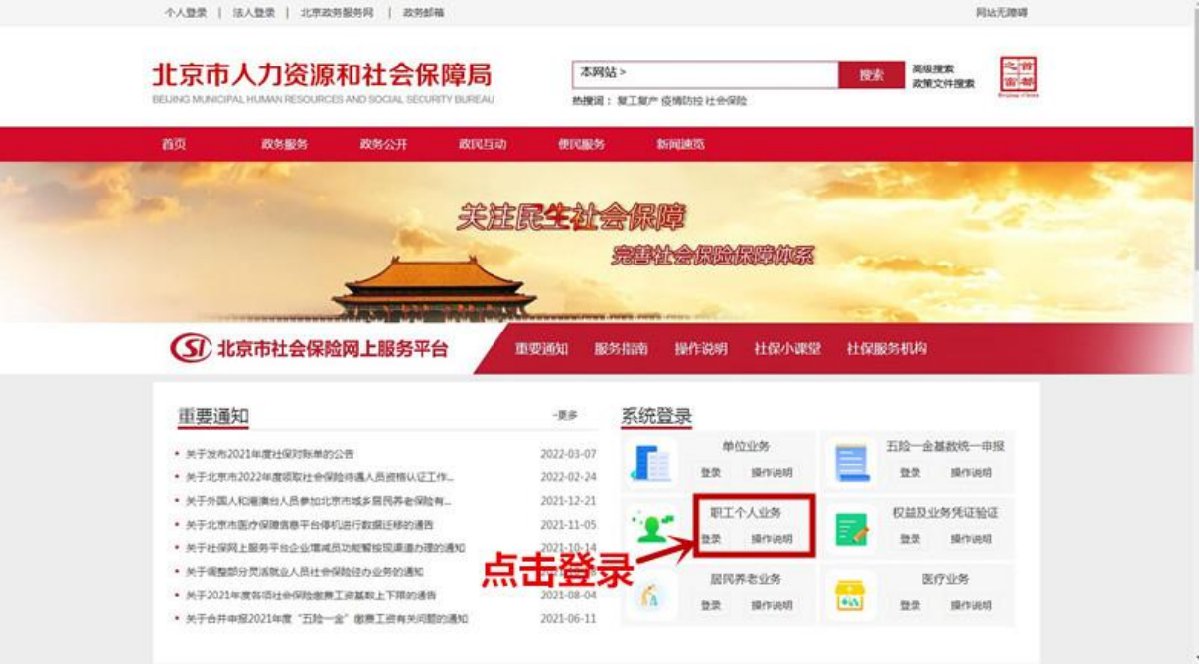This screenshot has width=1200, height=664.
Task: Click 操作说明 under 权益及业务凭证验证
Action: 971,539
